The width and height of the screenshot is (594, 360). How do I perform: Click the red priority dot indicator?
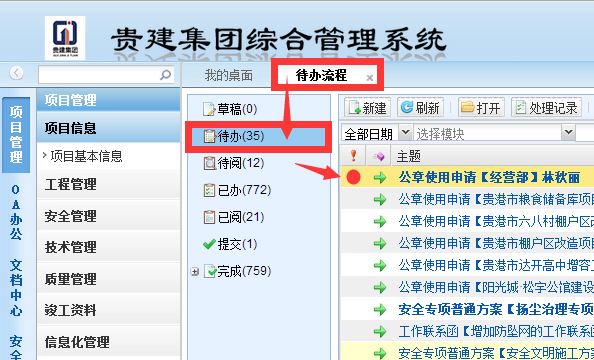pos(353,177)
